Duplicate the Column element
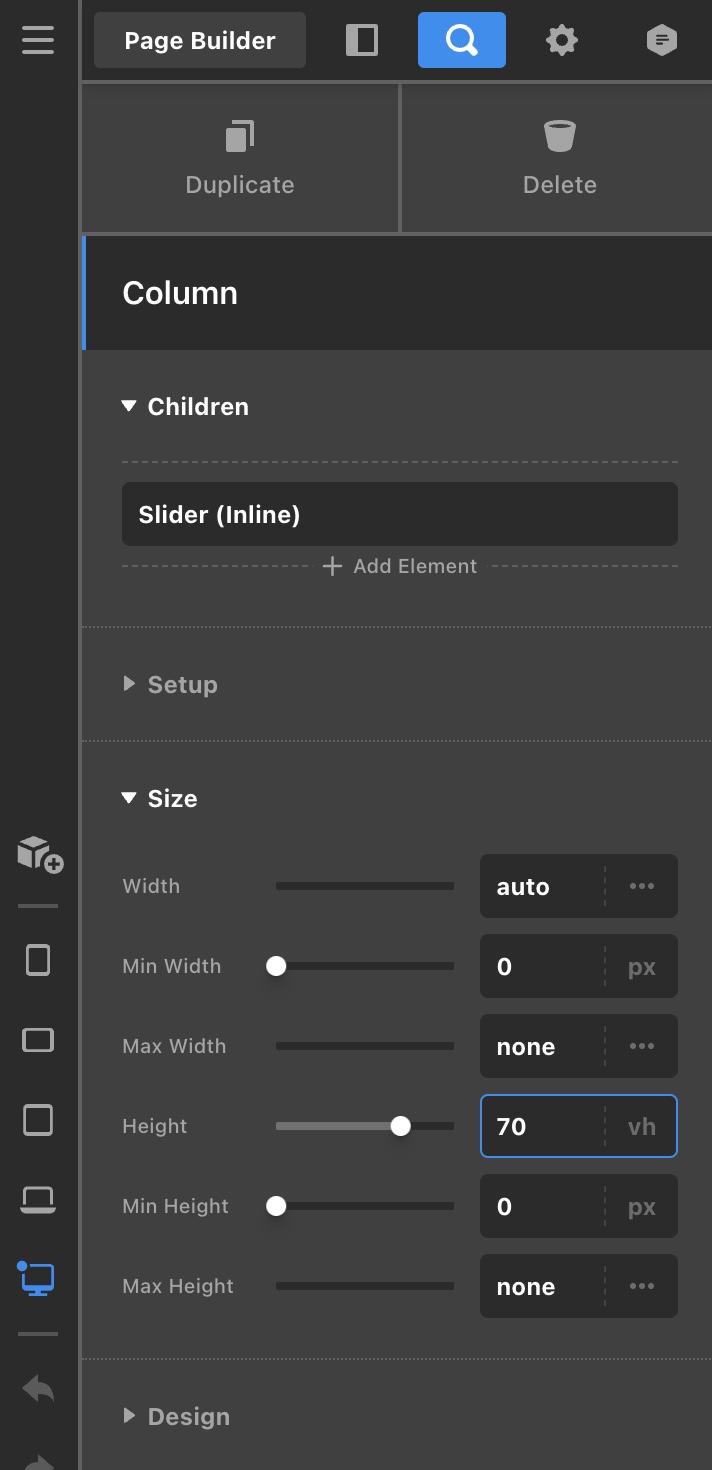 (x=240, y=158)
